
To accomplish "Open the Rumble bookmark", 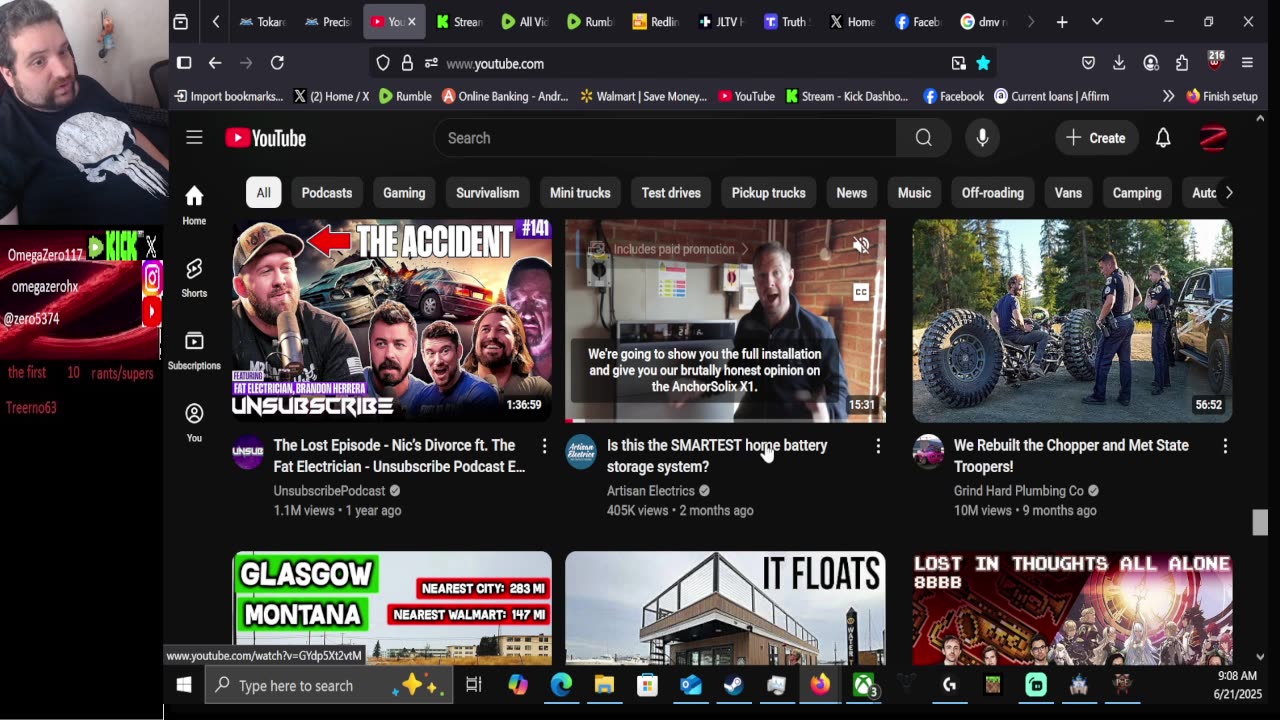I will (x=406, y=96).
